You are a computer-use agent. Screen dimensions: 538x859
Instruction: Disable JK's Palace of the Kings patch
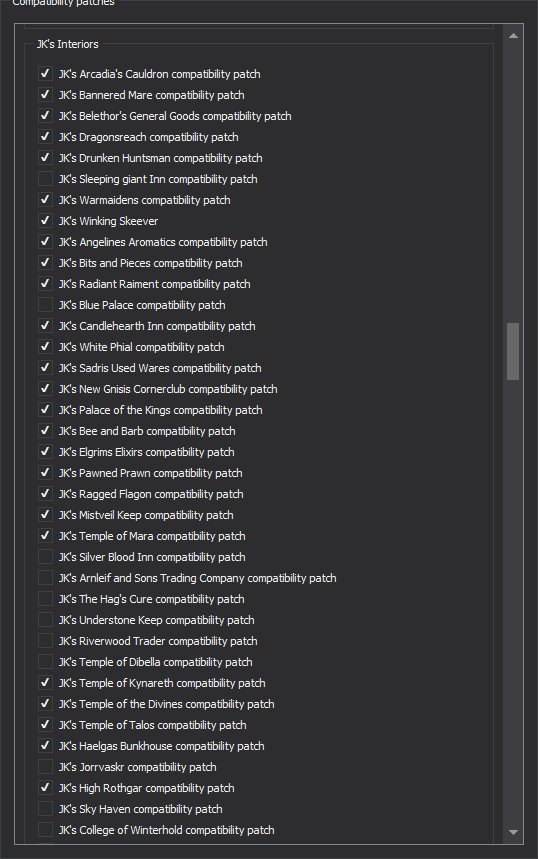coord(45,410)
